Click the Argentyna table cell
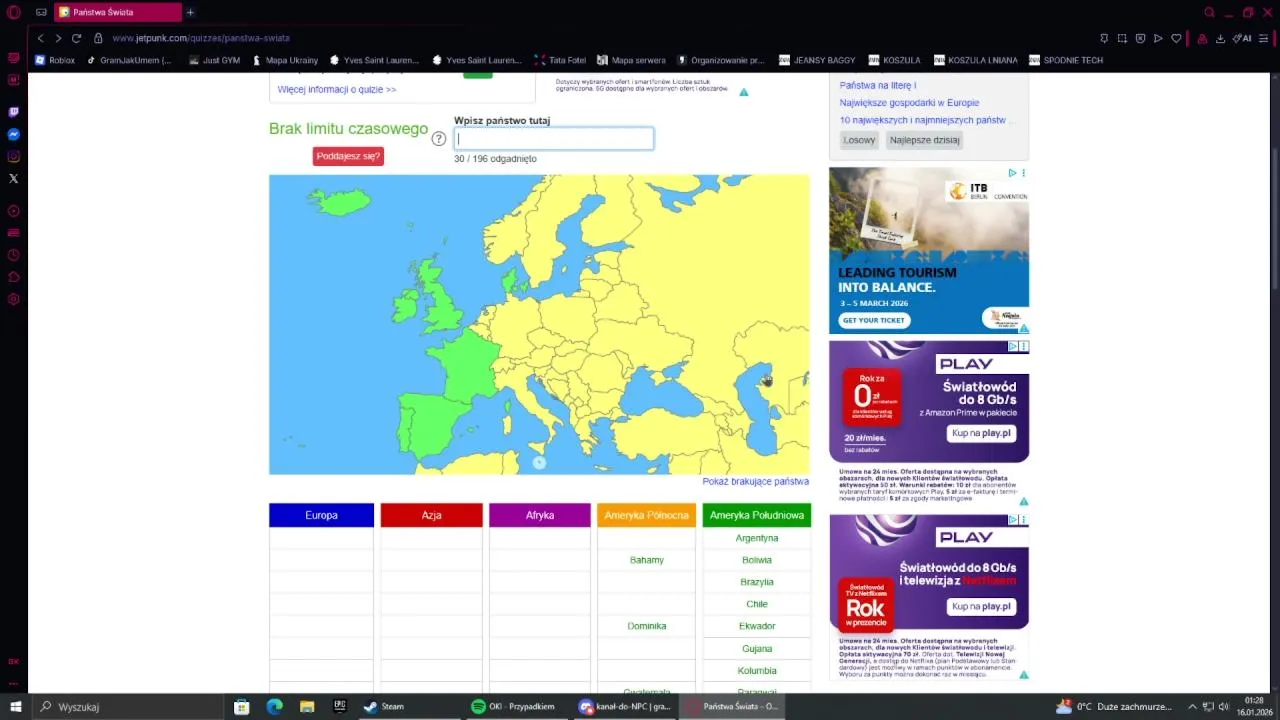 [x=757, y=538]
